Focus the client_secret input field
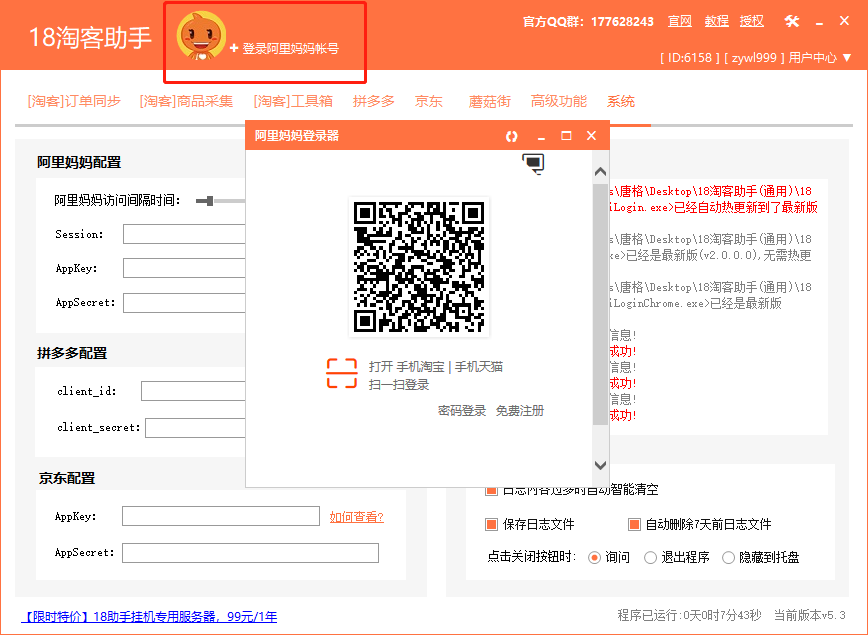 195,428
